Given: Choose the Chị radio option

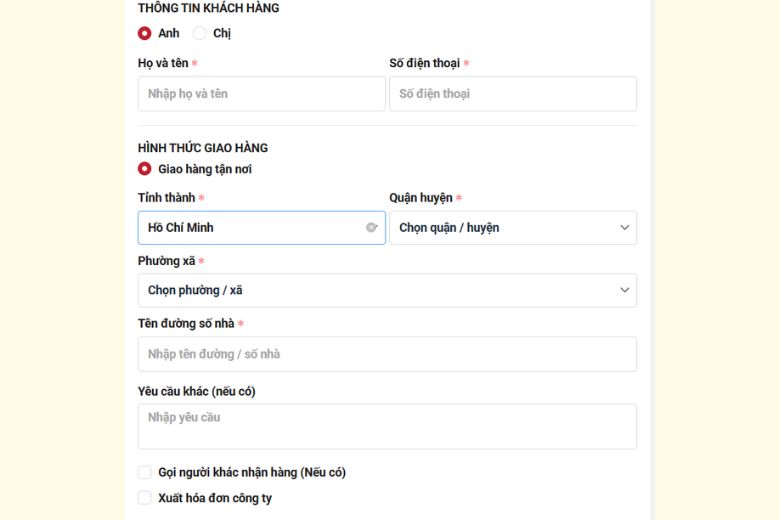Looking at the screenshot, I should click(200, 33).
